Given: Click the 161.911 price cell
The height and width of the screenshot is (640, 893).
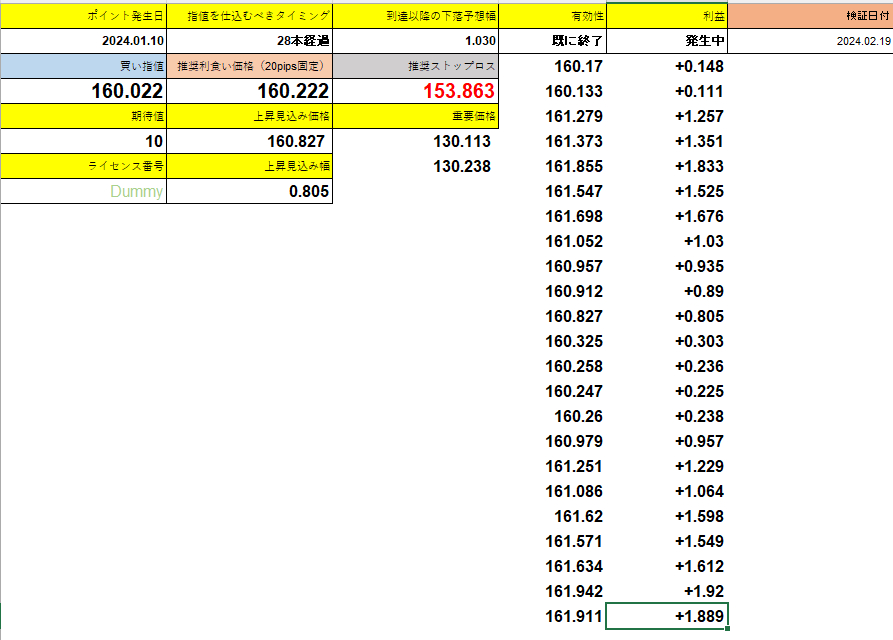Looking at the screenshot, I should [552, 617].
